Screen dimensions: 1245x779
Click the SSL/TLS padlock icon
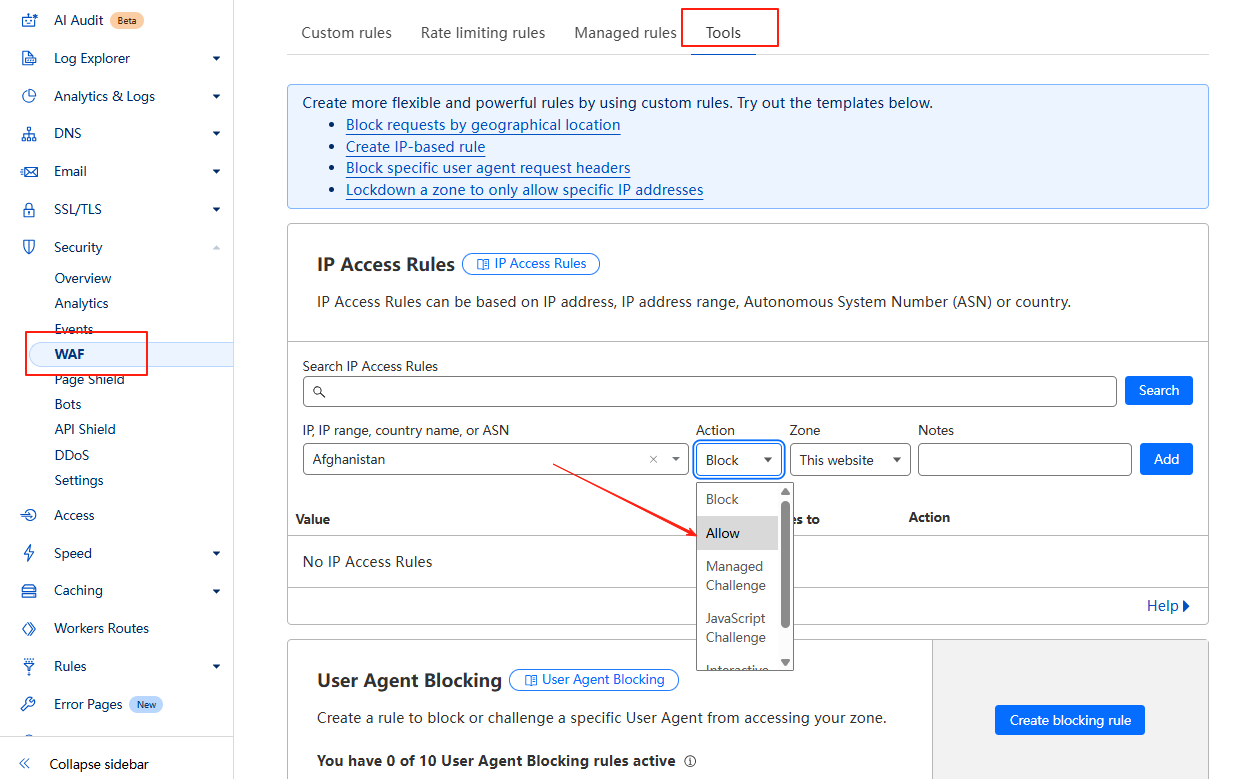[x=31, y=209]
